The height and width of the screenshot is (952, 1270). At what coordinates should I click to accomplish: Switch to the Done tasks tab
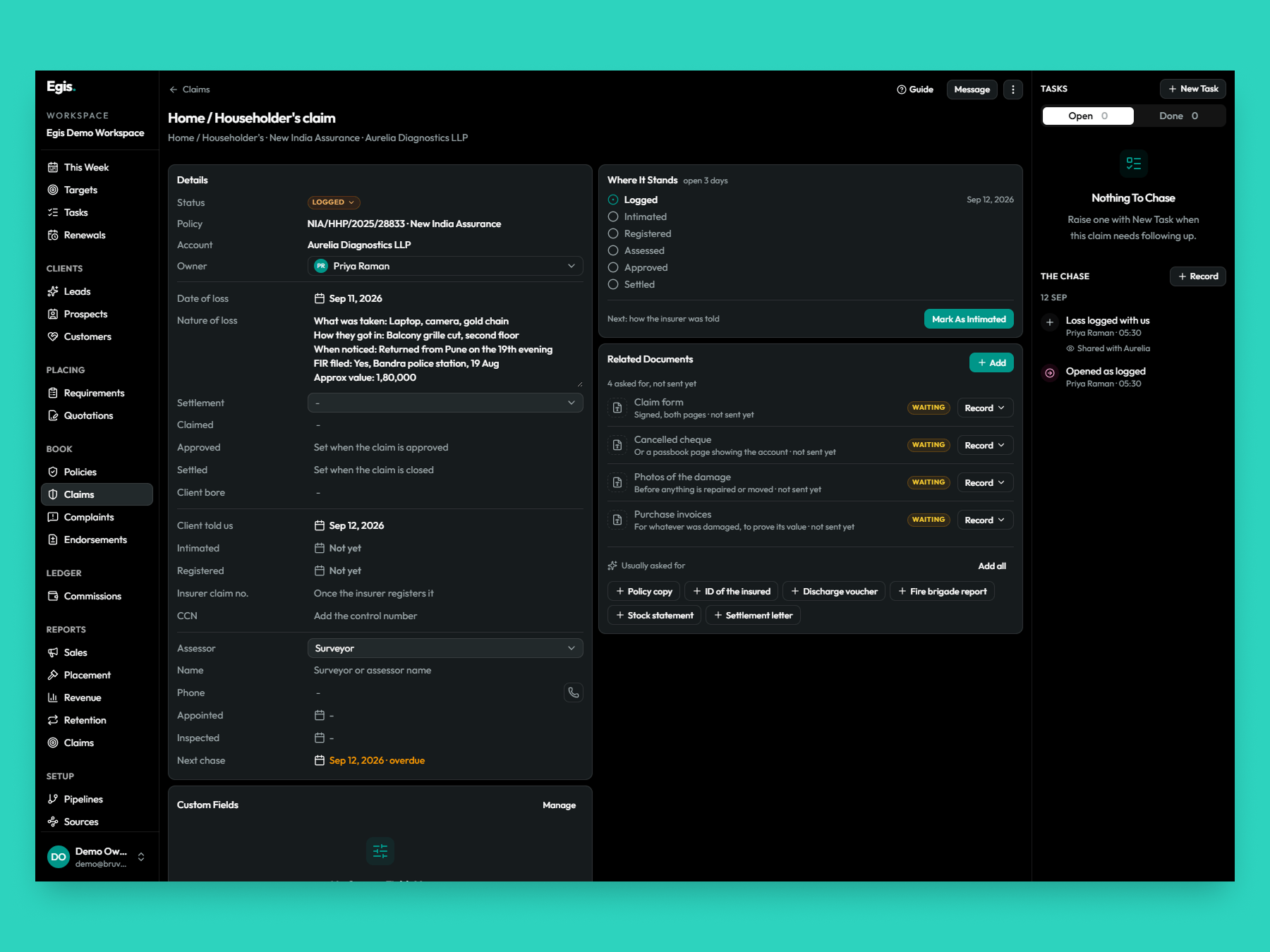(x=1178, y=116)
